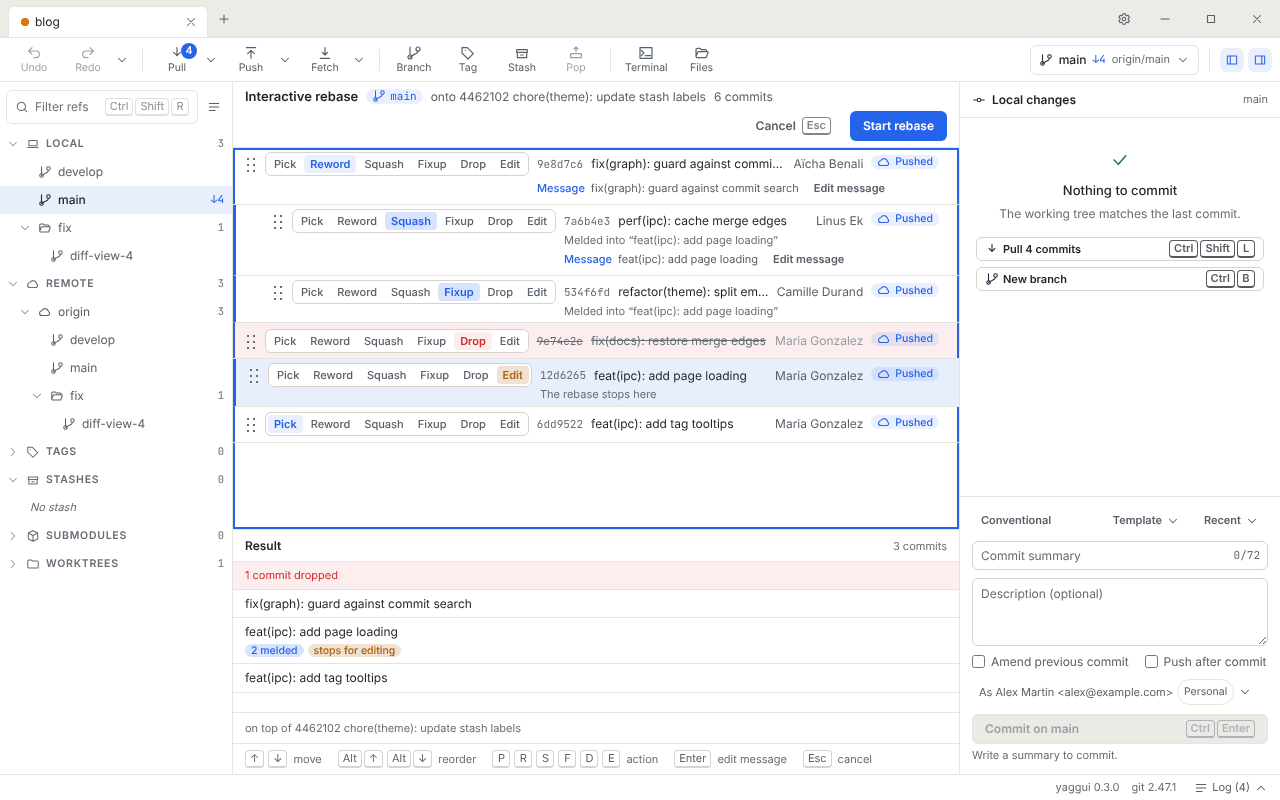Viewport: 1280px width, 800px height.
Task: Click the New branch button
Action: (x=1120, y=279)
